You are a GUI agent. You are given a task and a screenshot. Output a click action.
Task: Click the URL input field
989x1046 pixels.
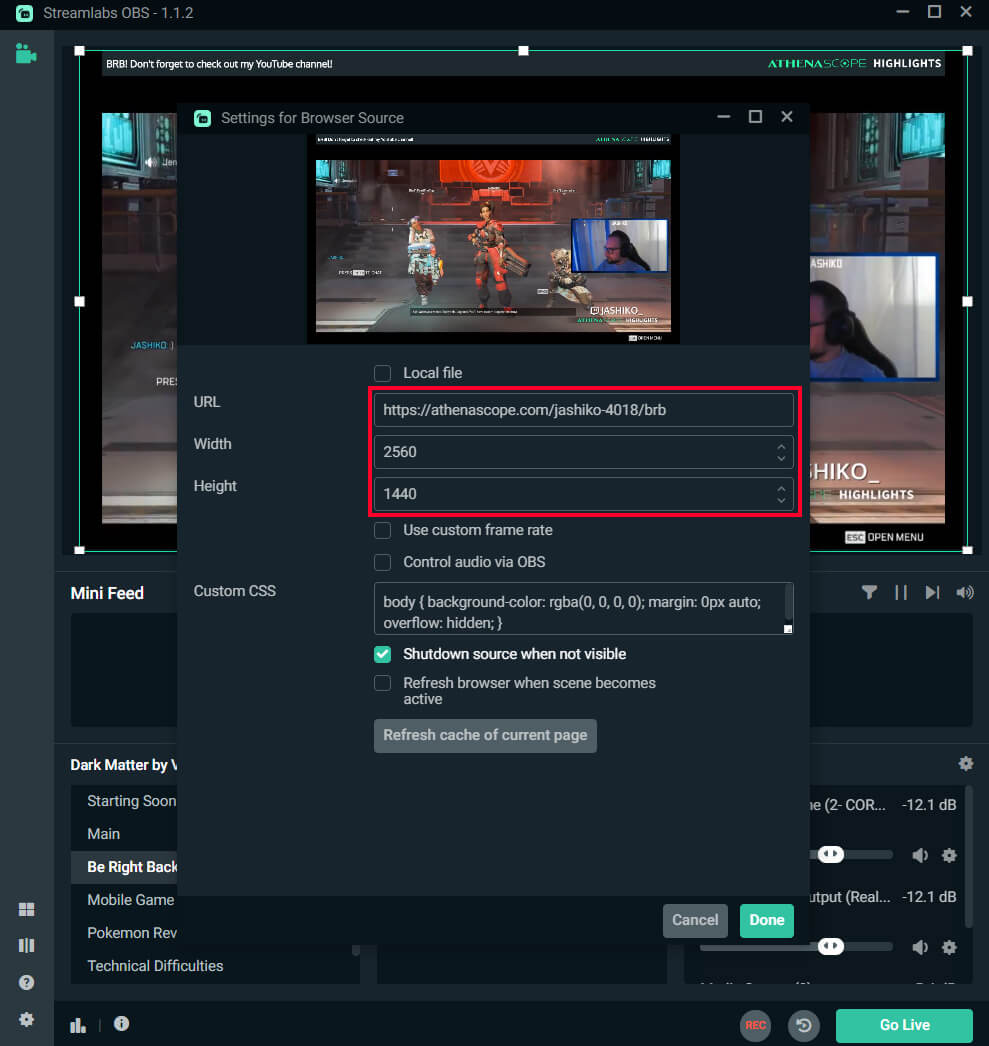[584, 410]
